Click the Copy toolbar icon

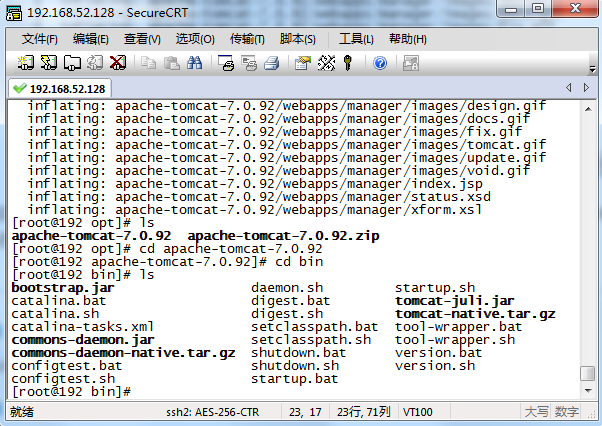point(148,63)
